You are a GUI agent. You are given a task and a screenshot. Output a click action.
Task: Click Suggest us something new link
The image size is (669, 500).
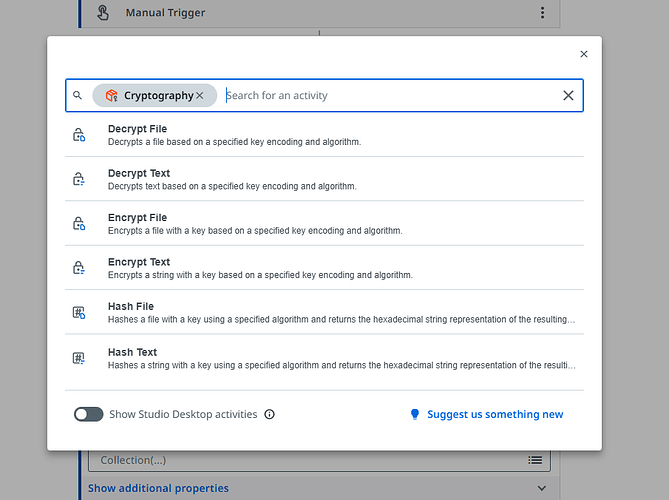pyautogui.click(x=495, y=414)
